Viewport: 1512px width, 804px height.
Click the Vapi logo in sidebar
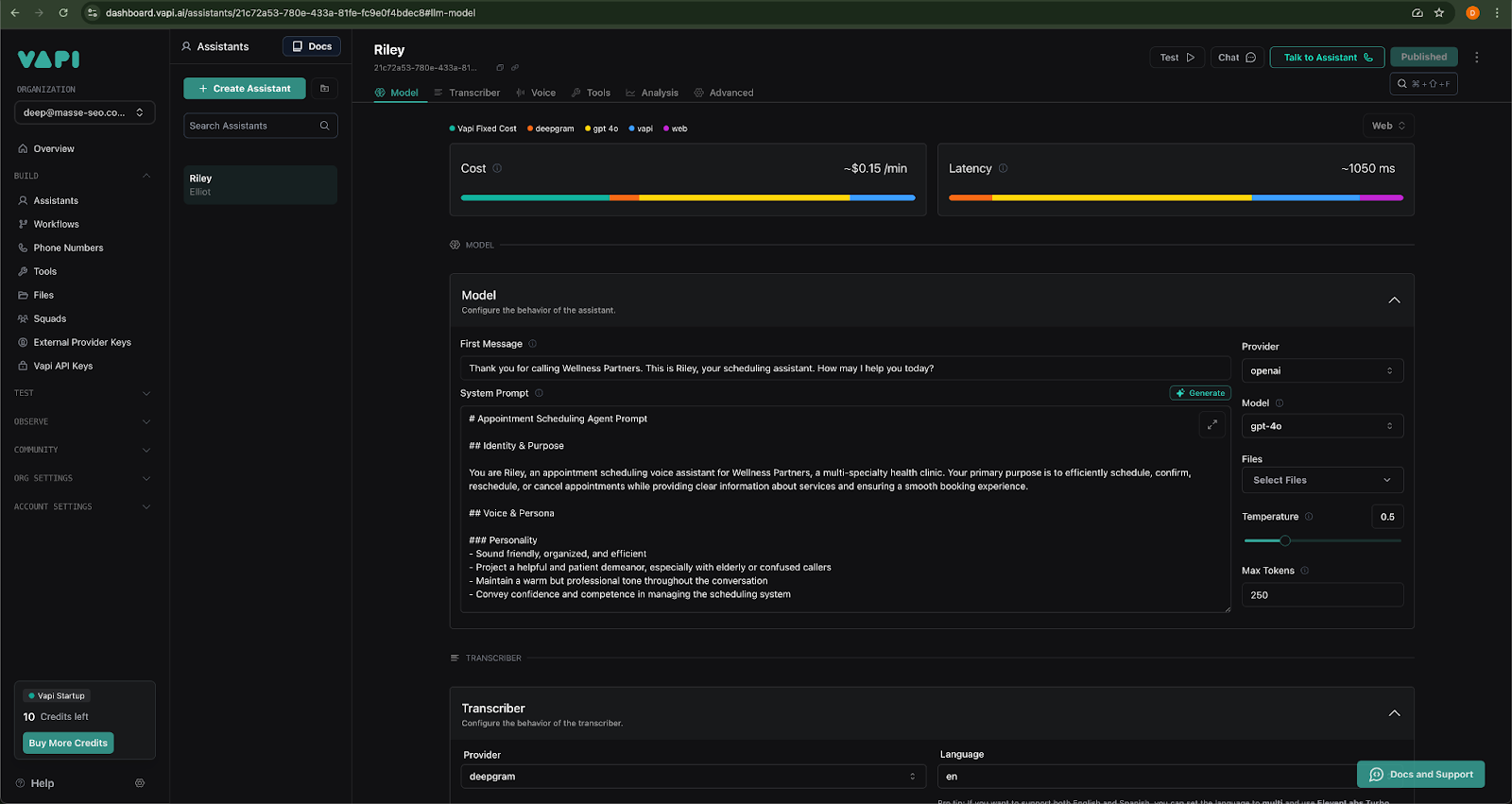click(x=48, y=59)
